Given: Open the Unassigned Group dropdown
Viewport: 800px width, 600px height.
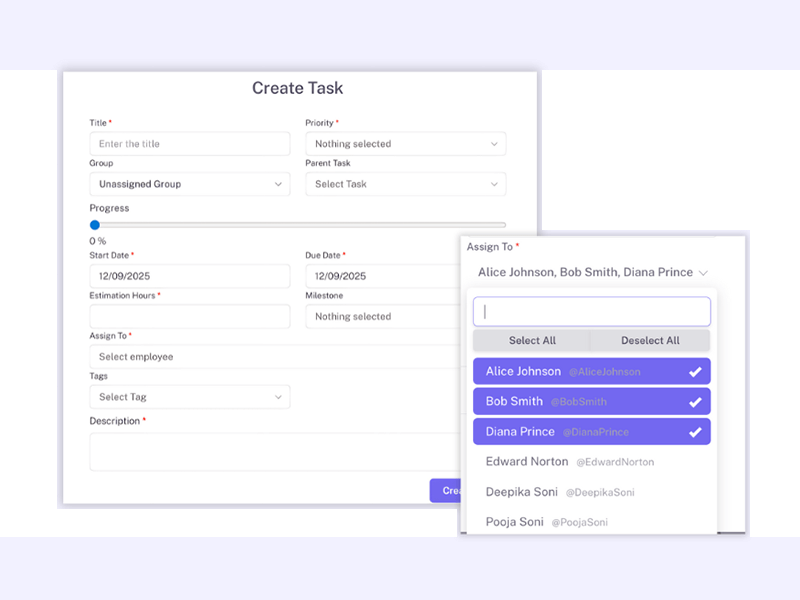Looking at the screenshot, I should click(x=189, y=184).
